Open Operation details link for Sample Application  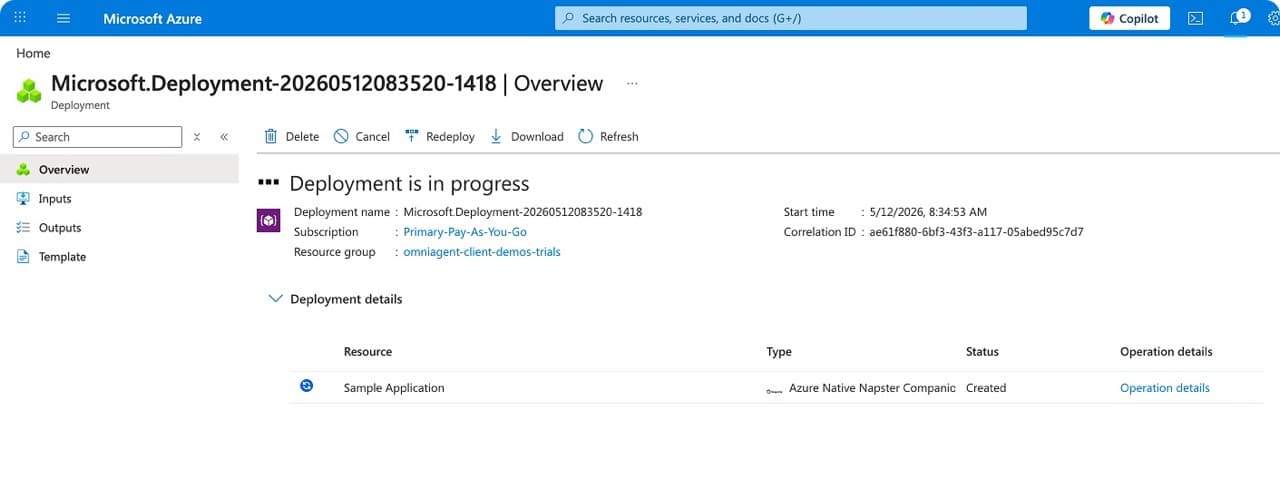1165,388
